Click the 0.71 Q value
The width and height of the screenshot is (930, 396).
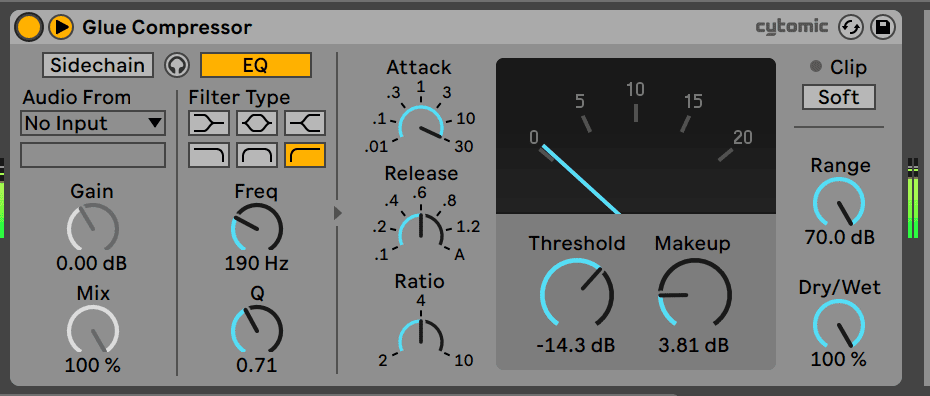[256, 365]
